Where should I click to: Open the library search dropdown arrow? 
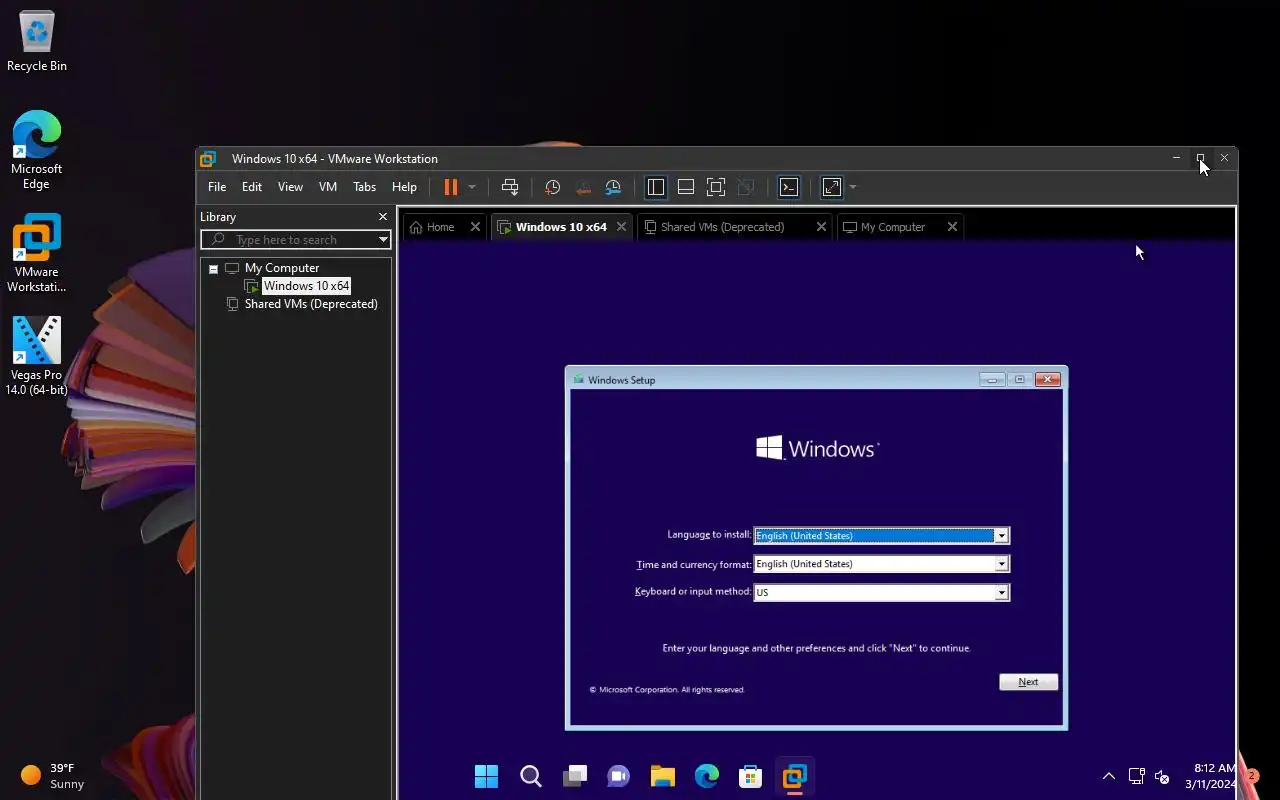[x=383, y=240]
